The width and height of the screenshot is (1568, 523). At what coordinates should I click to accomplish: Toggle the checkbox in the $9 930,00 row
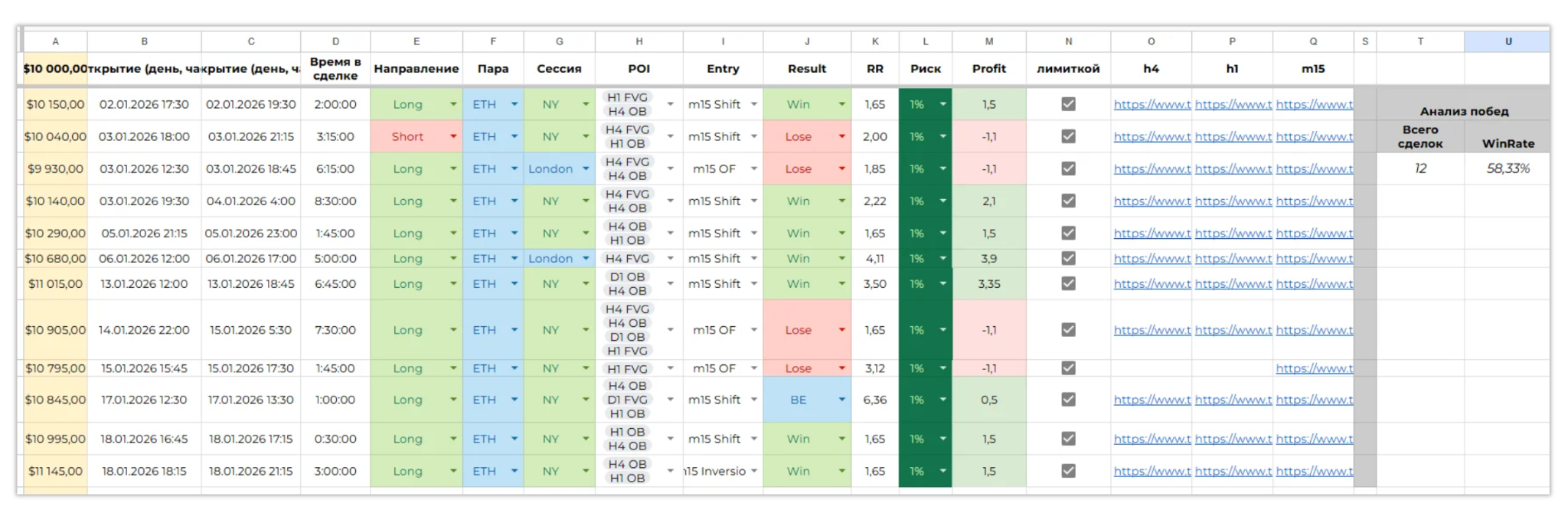[1068, 168]
